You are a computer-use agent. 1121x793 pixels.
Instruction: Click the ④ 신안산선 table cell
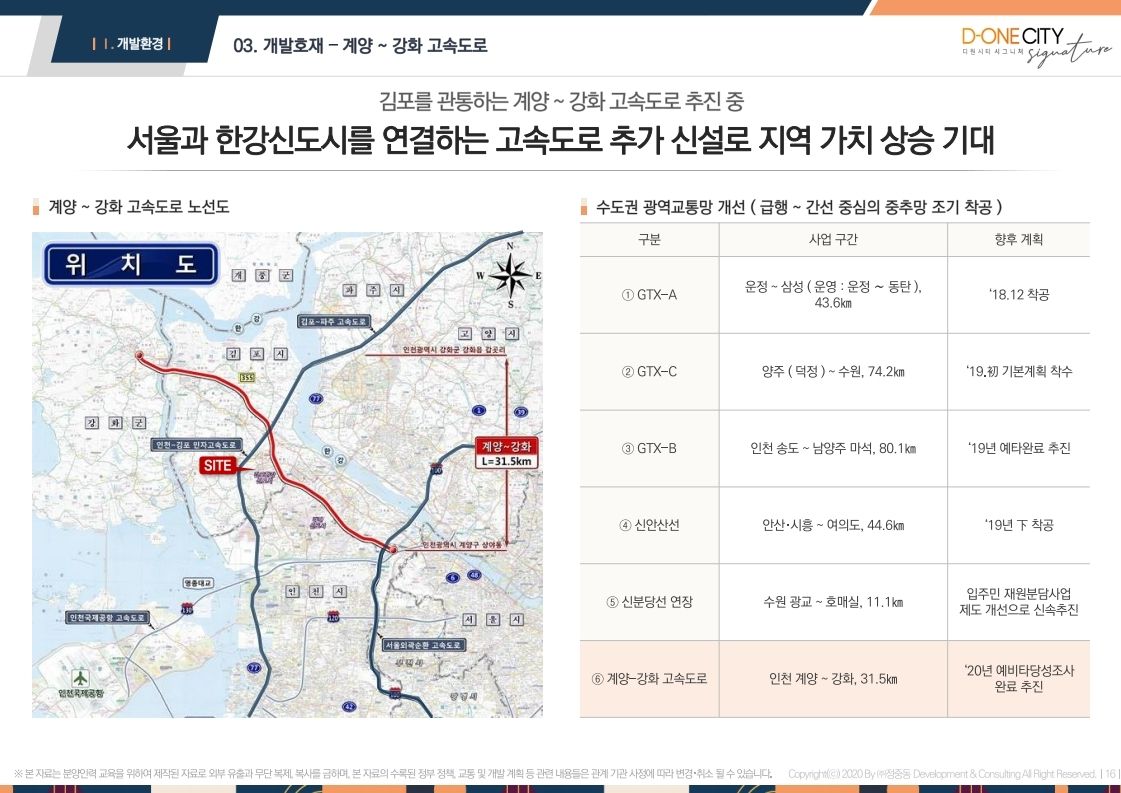649,525
